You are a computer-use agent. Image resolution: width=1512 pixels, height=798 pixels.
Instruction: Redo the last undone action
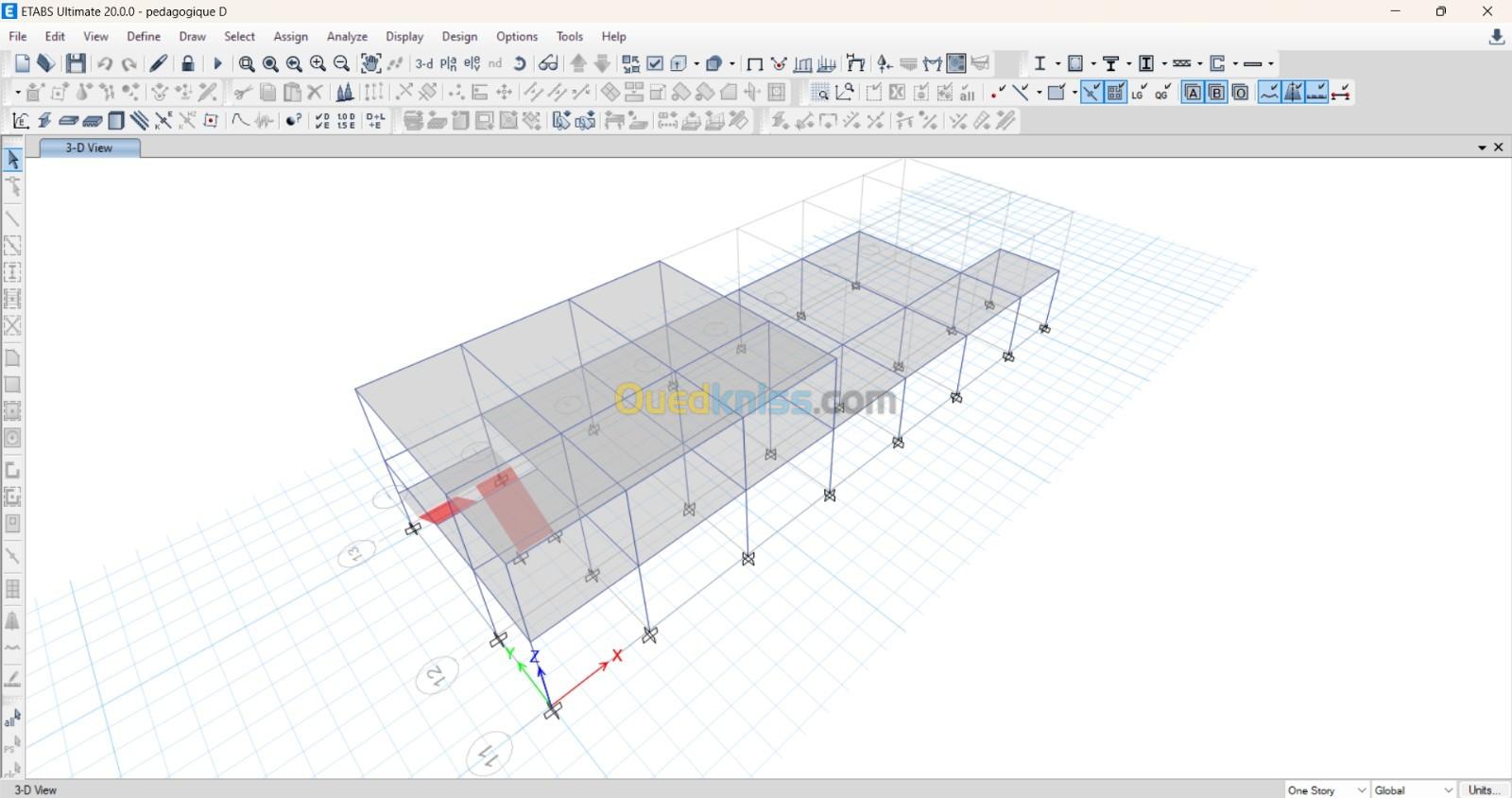[x=129, y=63]
